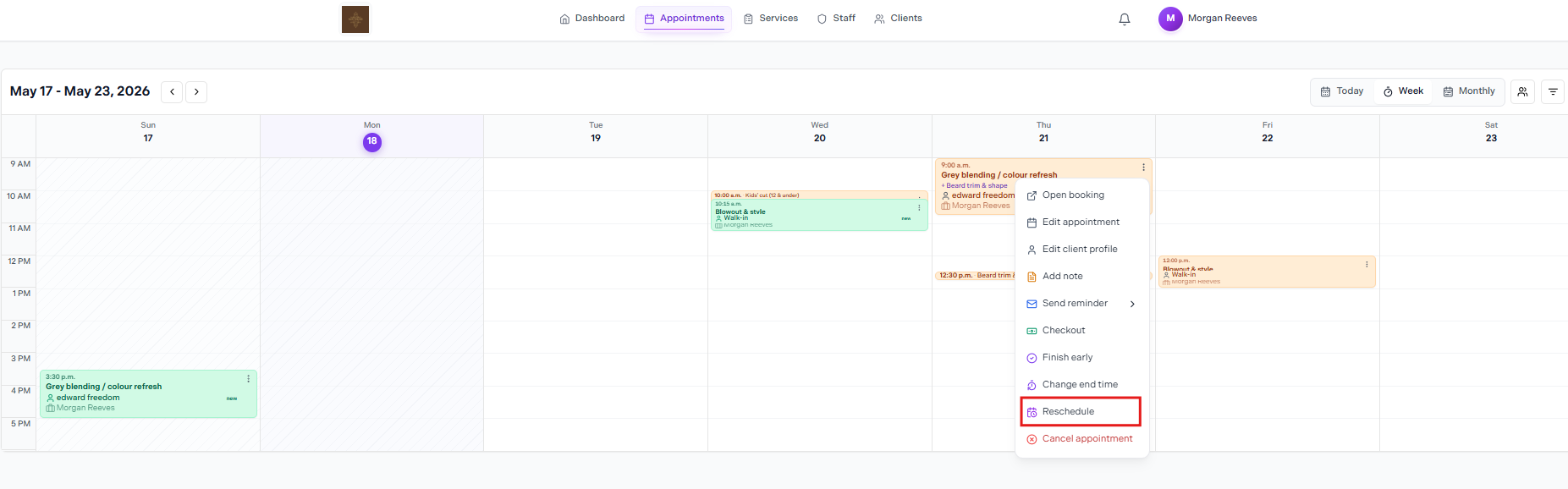Choose Cancel appointment in menu
1568x489 pixels.
pyautogui.click(x=1082, y=439)
